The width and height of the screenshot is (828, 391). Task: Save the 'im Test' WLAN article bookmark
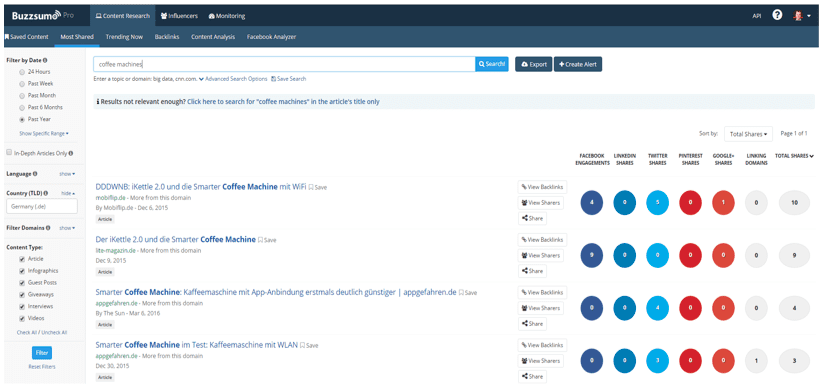[309, 346]
